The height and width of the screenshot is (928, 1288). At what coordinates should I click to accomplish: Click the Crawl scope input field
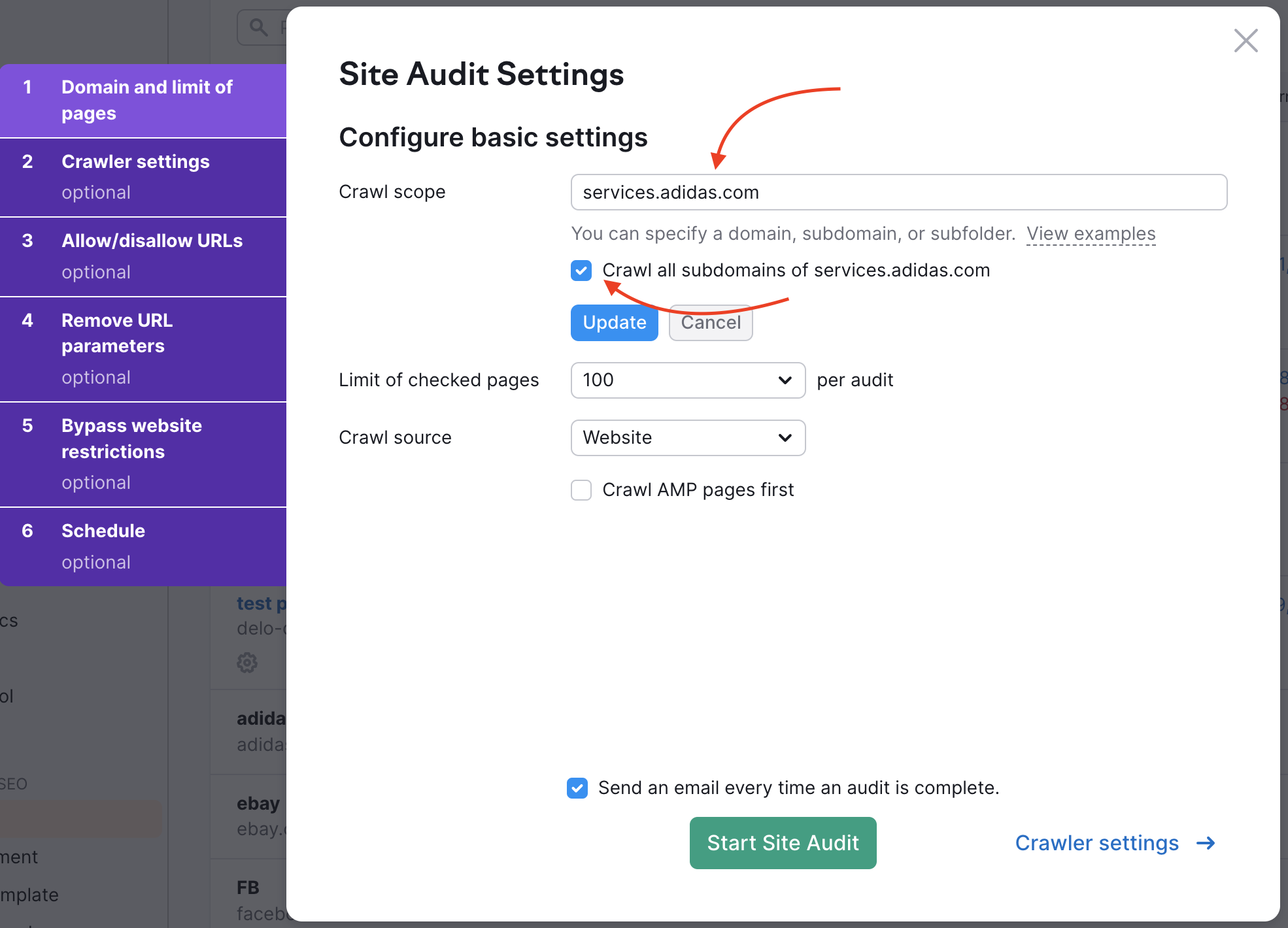coord(898,192)
